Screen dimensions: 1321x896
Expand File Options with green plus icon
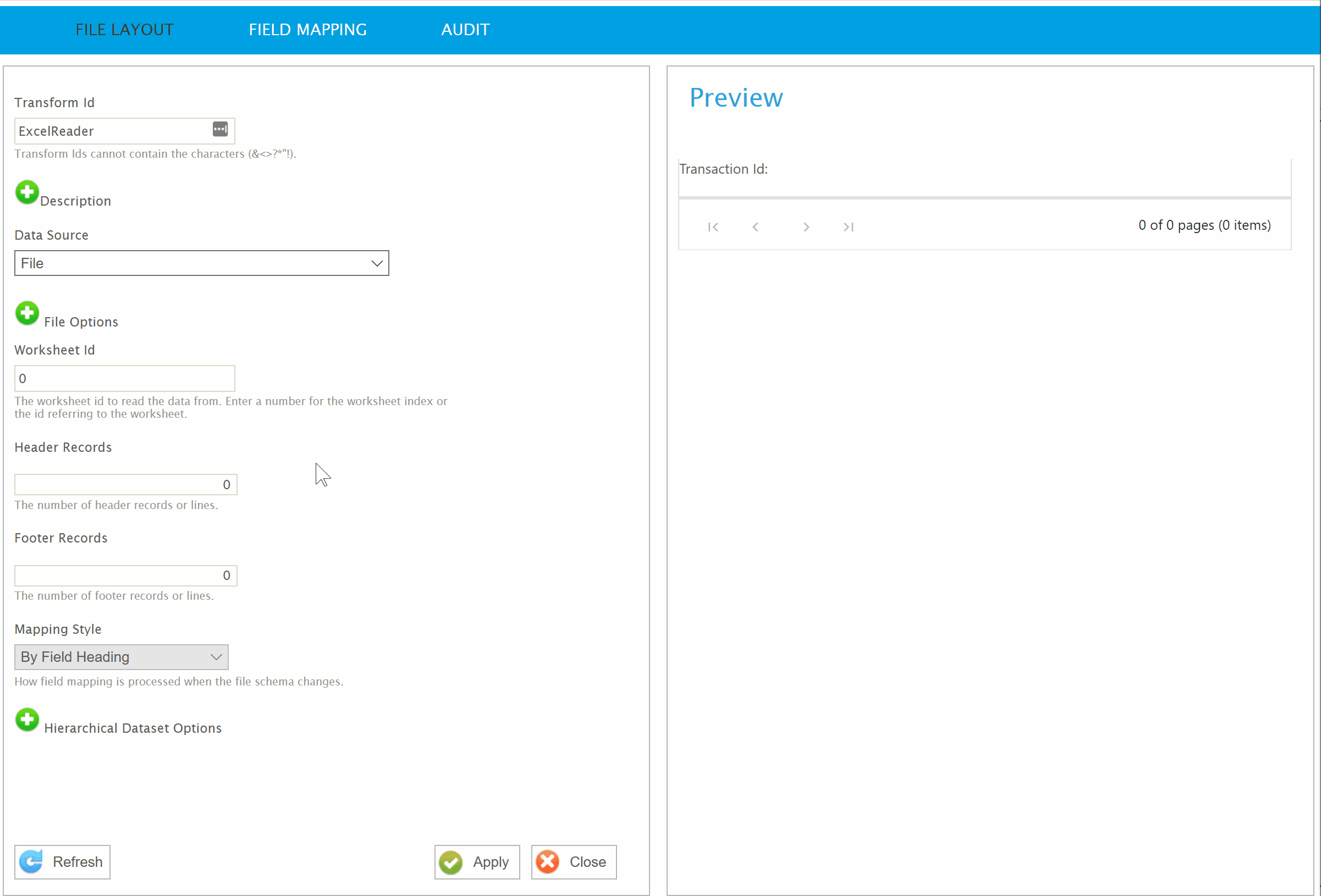(27, 313)
